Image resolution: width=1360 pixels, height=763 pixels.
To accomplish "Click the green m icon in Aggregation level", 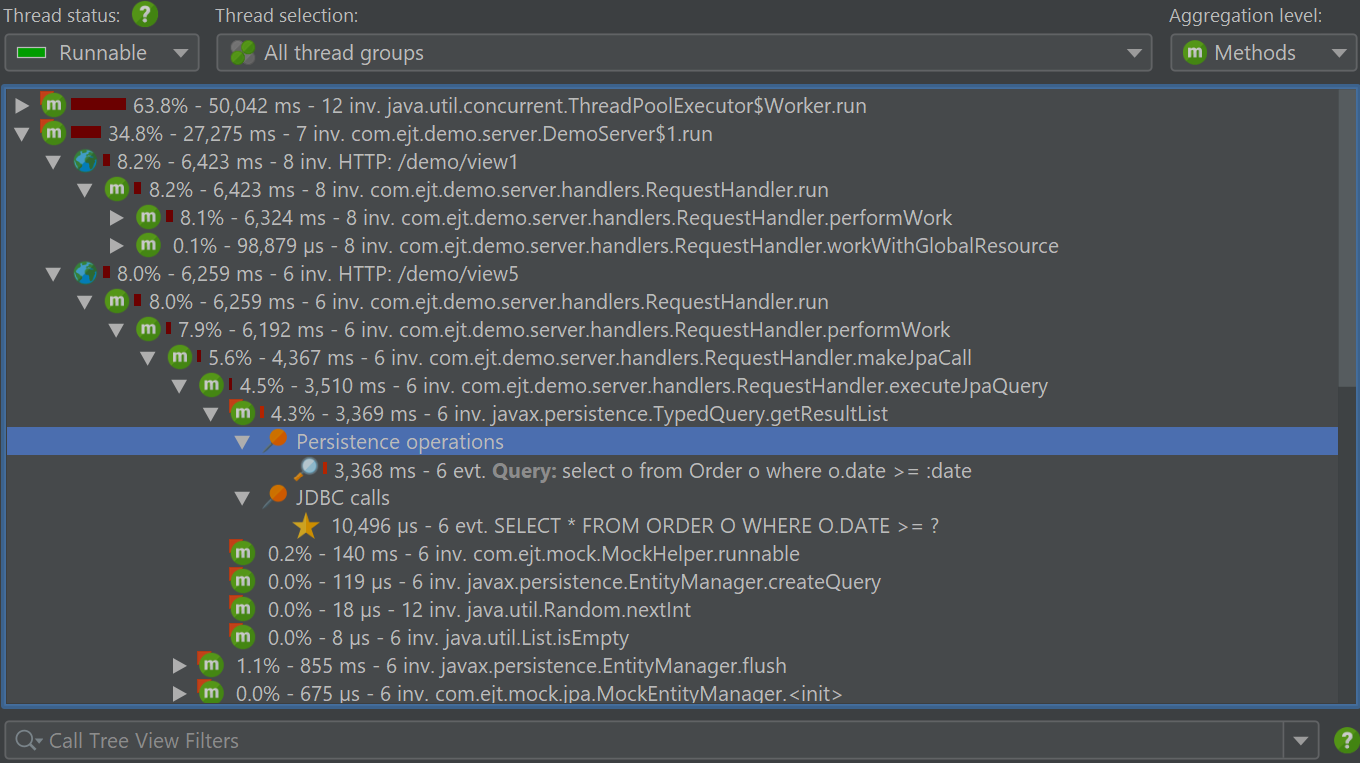I will (1194, 52).
